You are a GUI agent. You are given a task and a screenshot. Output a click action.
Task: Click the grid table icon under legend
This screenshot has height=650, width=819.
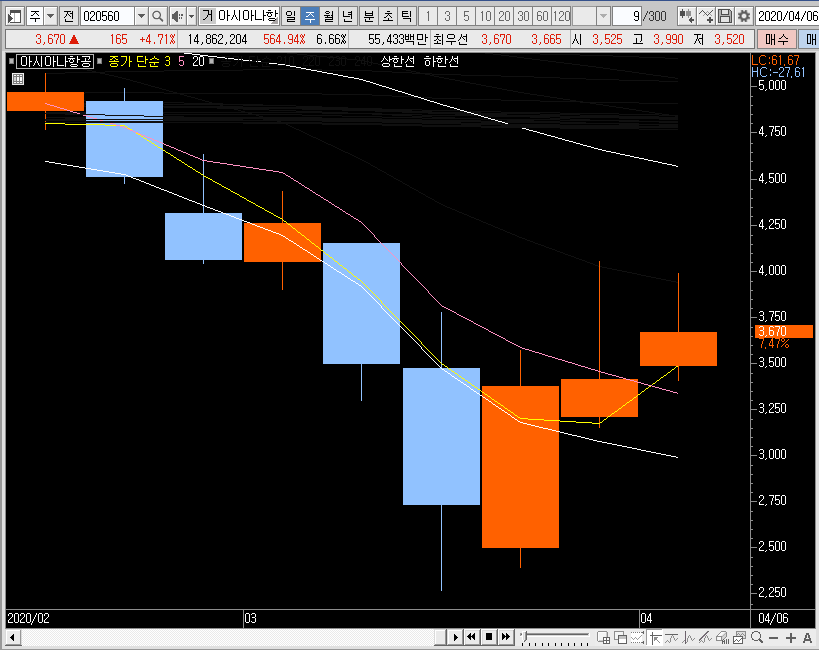tap(18, 79)
